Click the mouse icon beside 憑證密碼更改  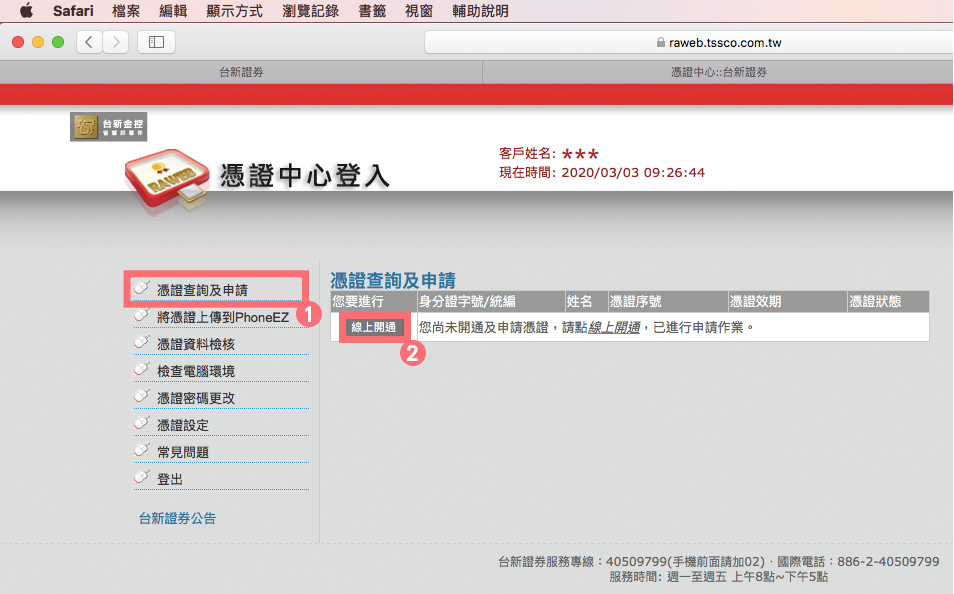(142, 395)
